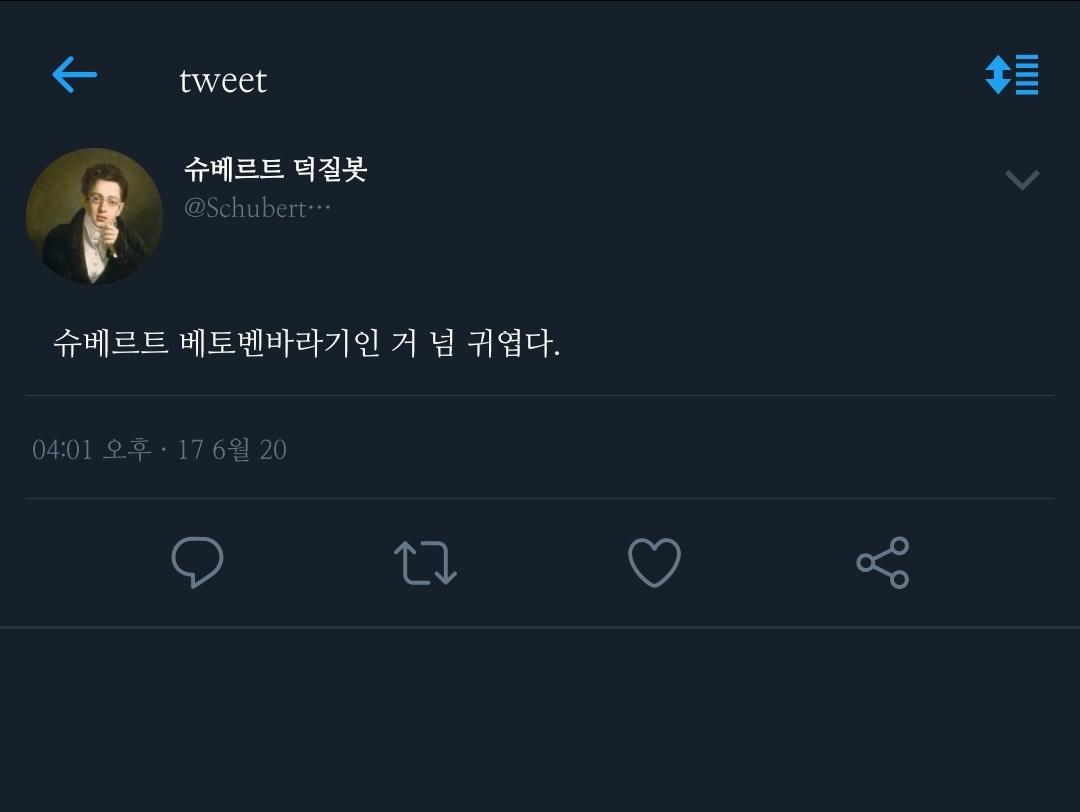This screenshot has width=1080, height=812.
Task: Click the tweet header title
Action: [223, 80]
